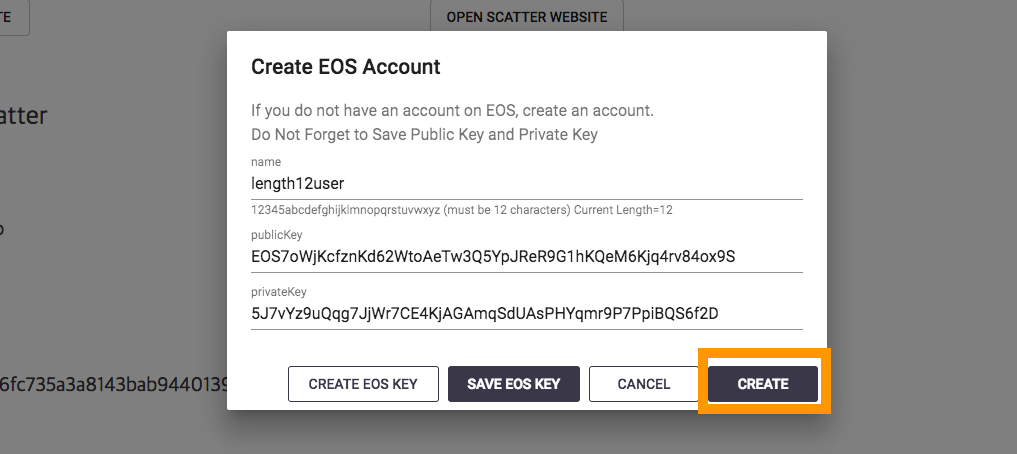Screen dimensions: 1017x454
Task: Select the privateKey input field
Action: pyautogui.click(x=526, y=314)
